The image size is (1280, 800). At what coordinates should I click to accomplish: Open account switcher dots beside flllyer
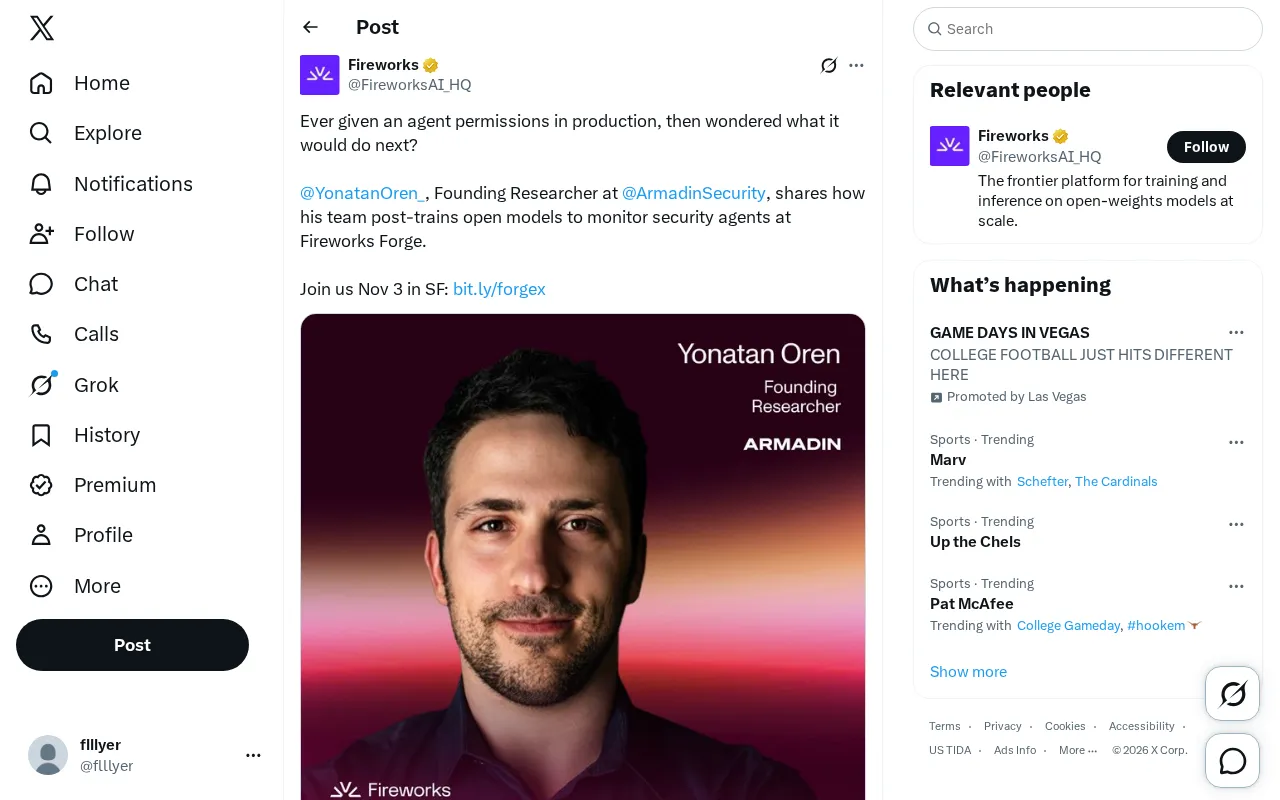tap(253, 755)
